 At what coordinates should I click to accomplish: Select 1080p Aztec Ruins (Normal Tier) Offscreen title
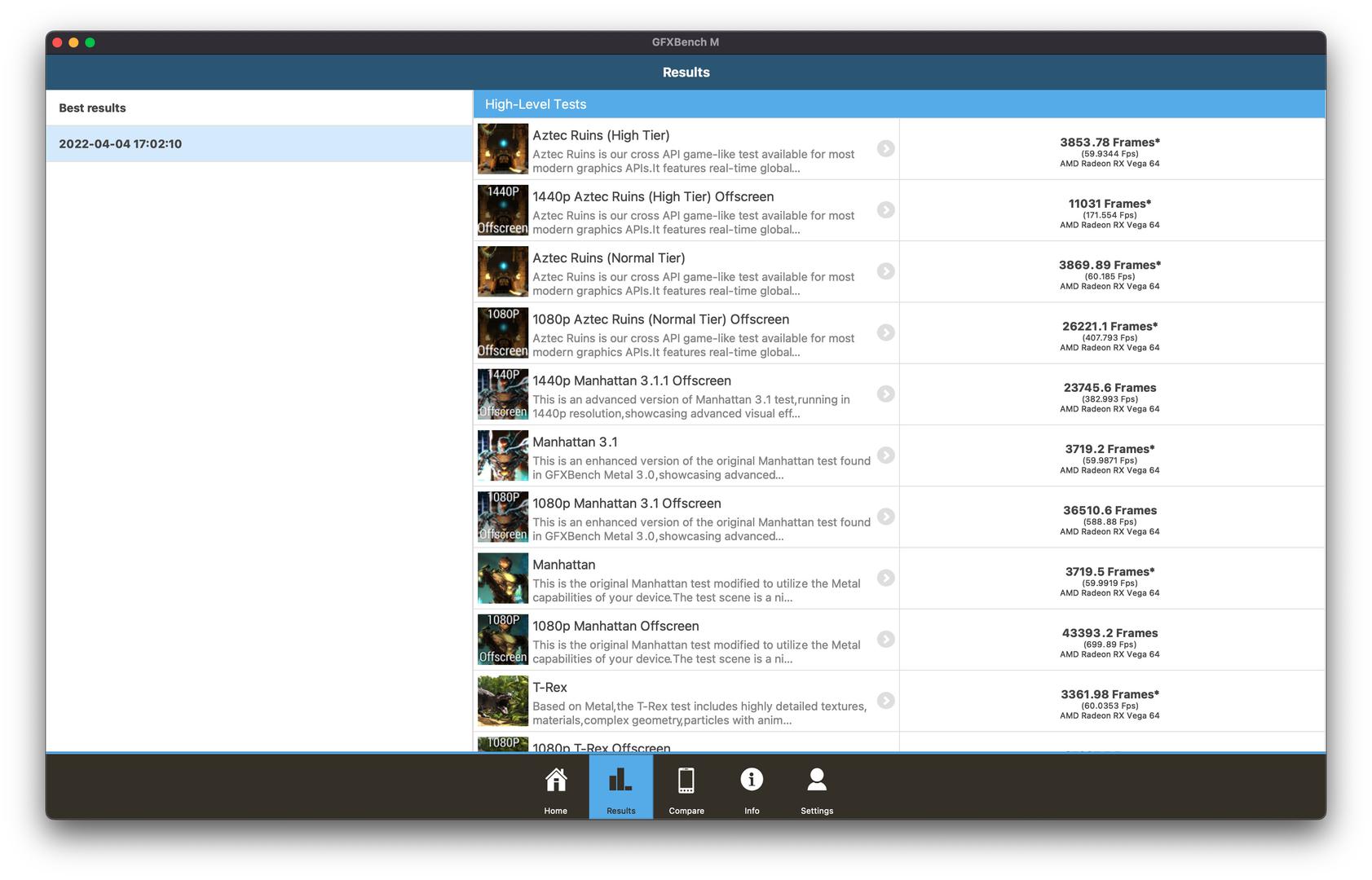[660, 319]
